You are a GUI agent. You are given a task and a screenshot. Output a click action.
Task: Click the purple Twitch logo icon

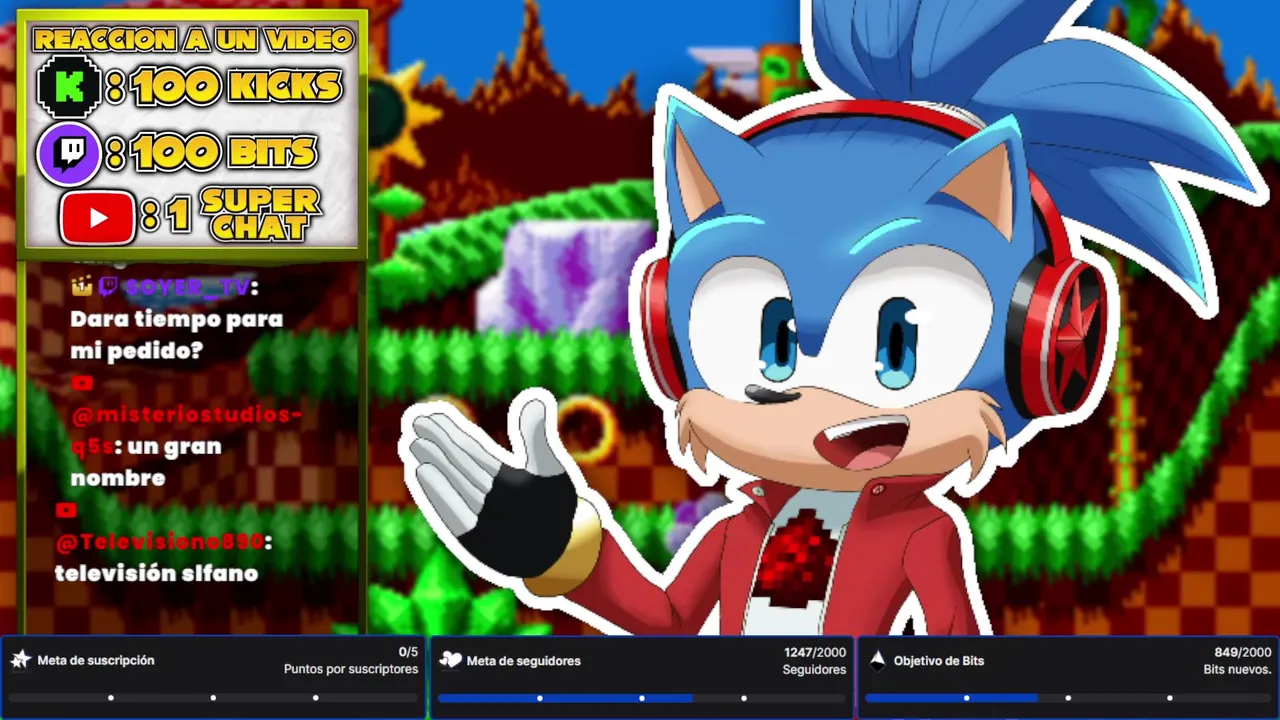click(x=68, y=154)
